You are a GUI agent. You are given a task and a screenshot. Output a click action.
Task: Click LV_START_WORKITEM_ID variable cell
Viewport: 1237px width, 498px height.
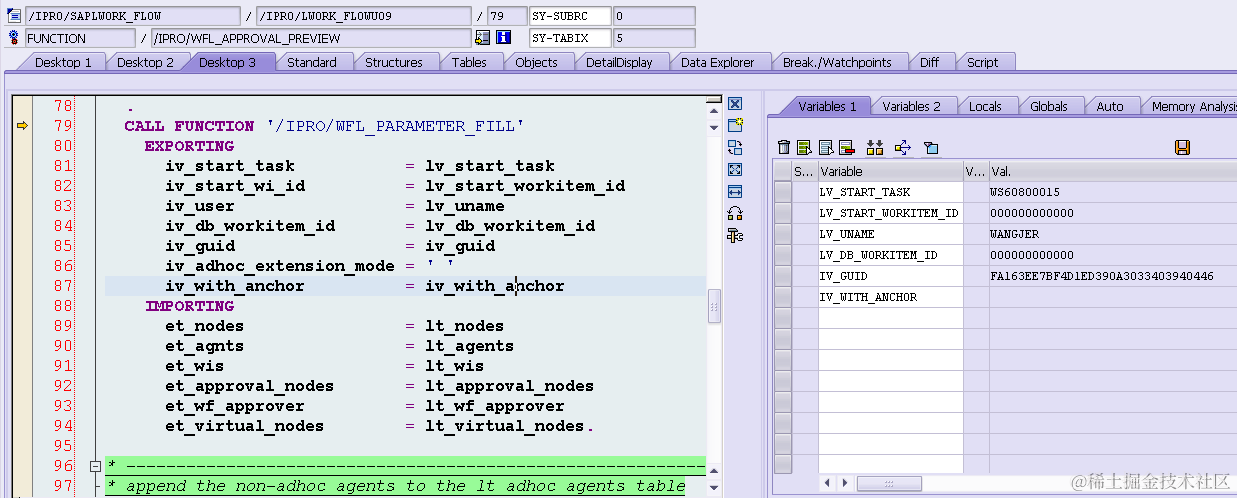(x=890, y=213)
